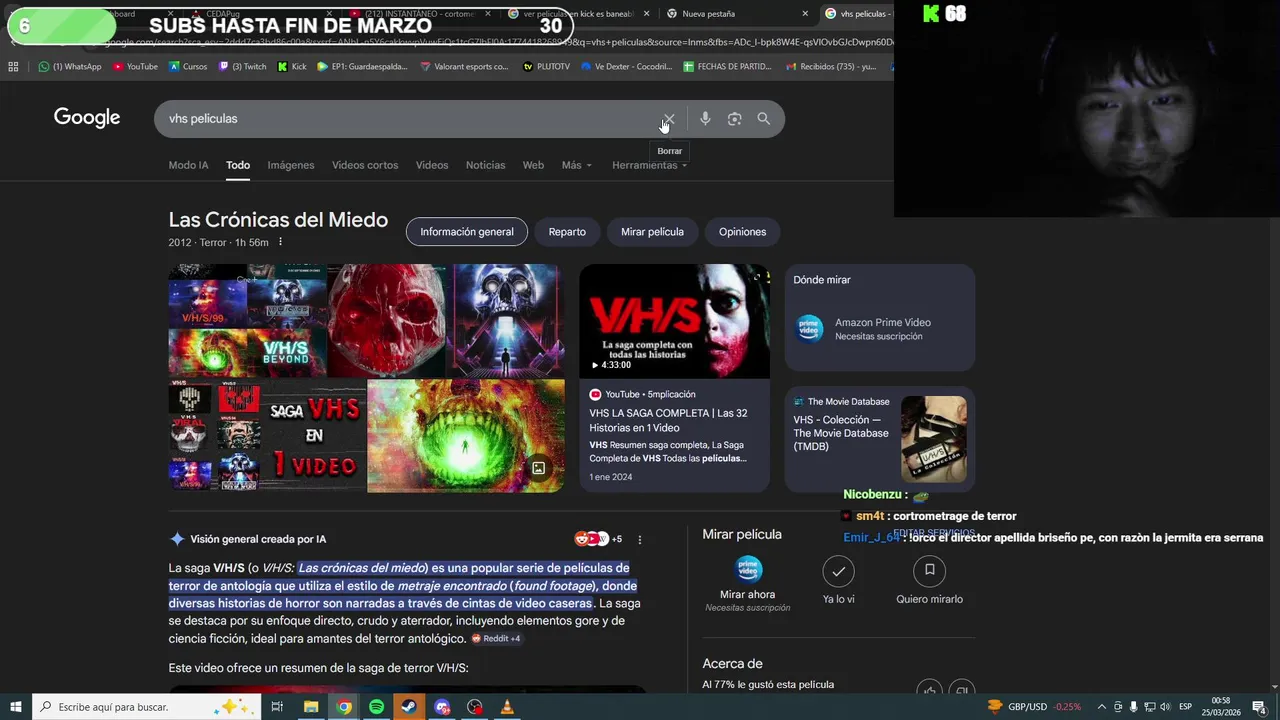Select the Información general chip
The image size is (1280, 720).
(467, 232)
